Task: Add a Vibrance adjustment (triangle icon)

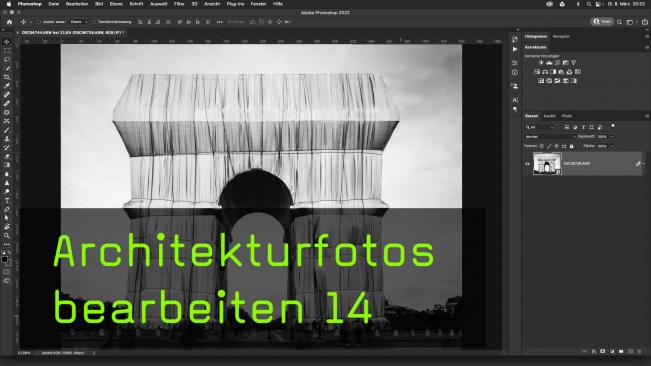Action: pos(573,63)
